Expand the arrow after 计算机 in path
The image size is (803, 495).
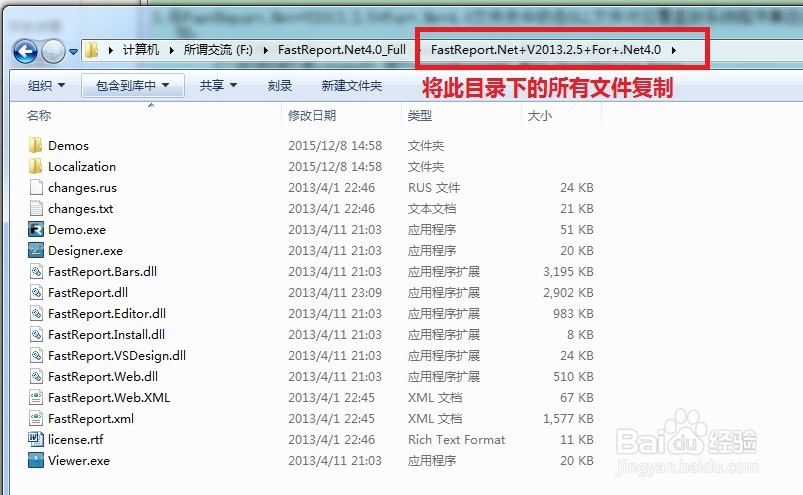pos(172,50)
